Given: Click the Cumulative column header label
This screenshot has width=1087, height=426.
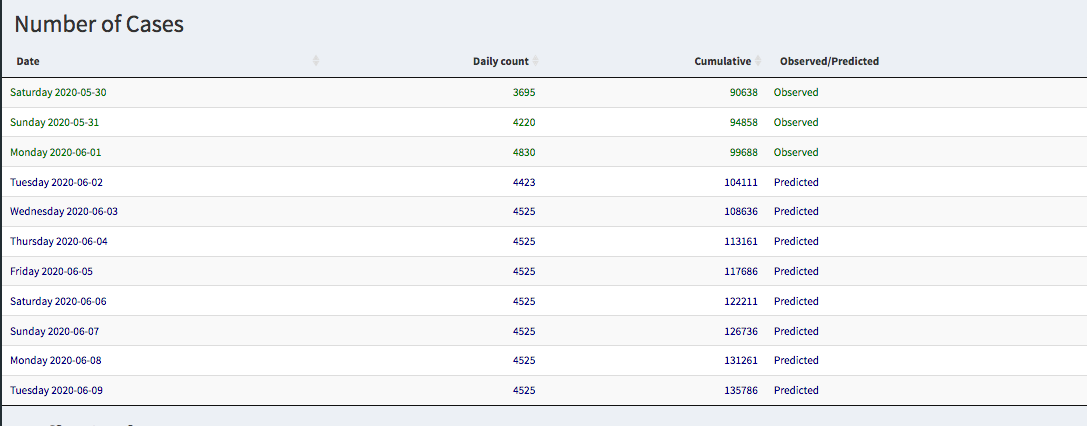Looking at the screenshot, I should pos(722,61).
